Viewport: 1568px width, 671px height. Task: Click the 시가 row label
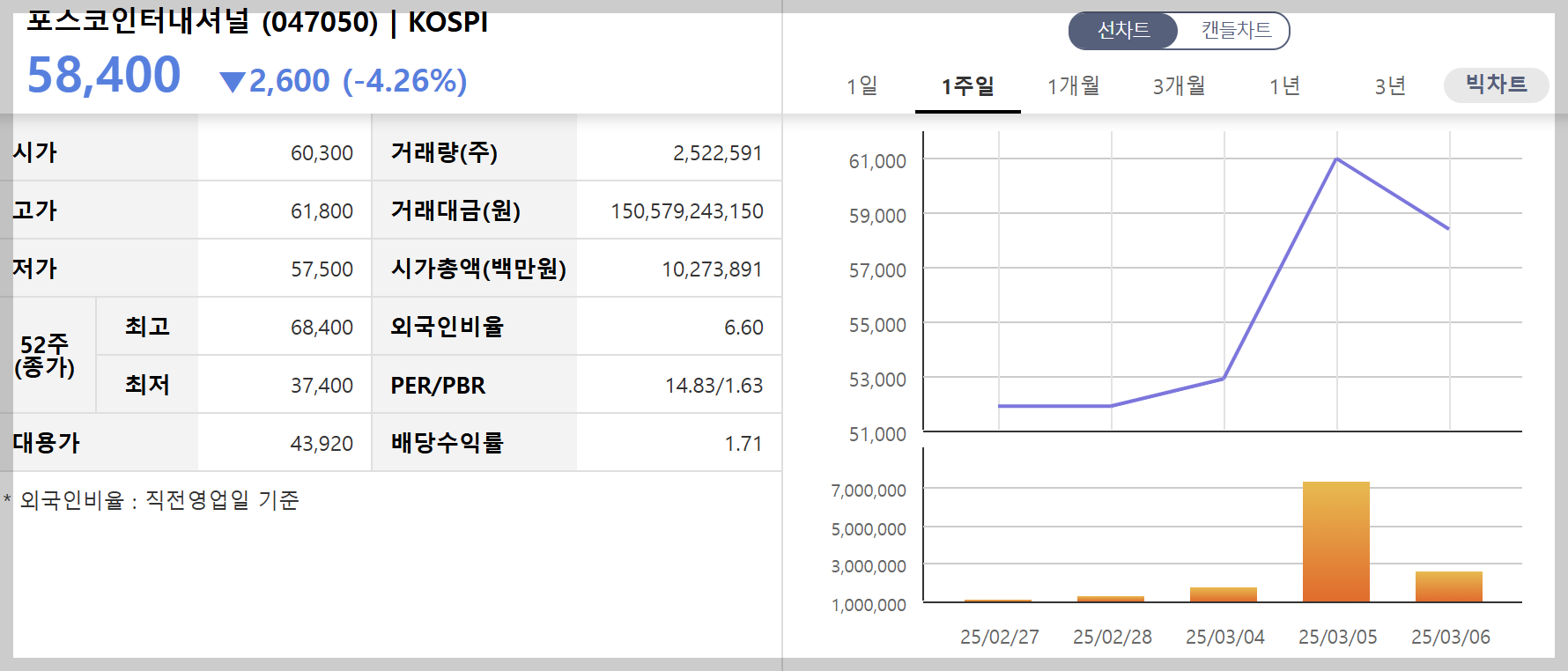tap(34, 152)
